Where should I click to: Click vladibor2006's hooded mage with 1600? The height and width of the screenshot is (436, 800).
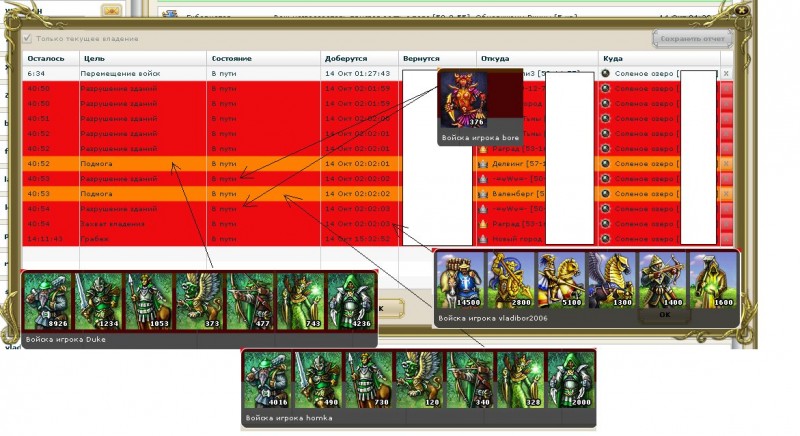pyautogui.click(x=713, y=280)
